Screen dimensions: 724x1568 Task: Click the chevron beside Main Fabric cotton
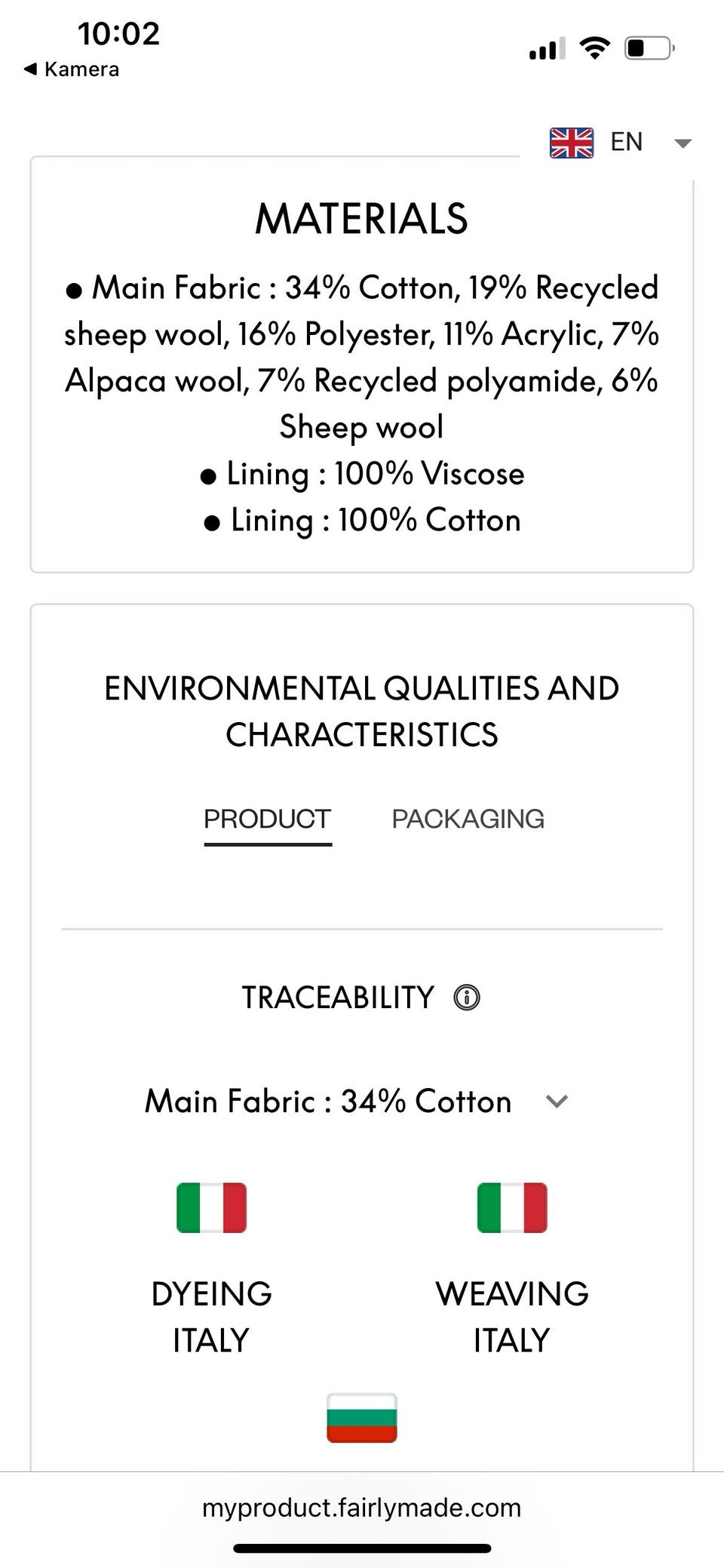tap(557, 1102)
